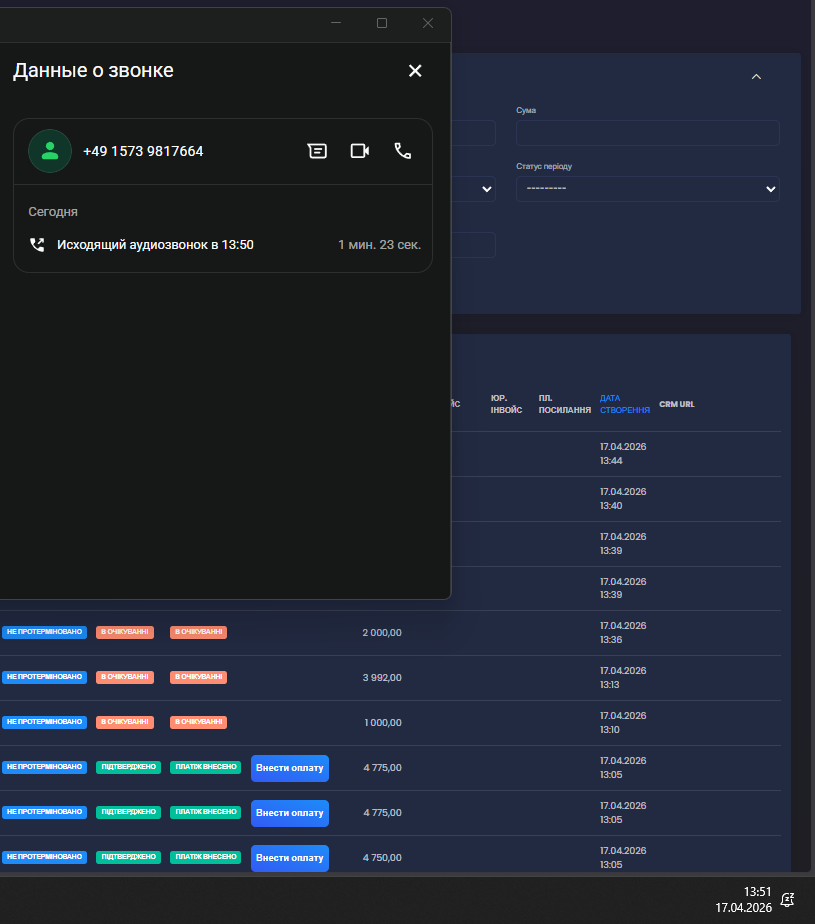815x924 pixels.
Task: Click 'Внести оплату' in the 13:05 4 750,00 row
Action: (x=290, y=858)
